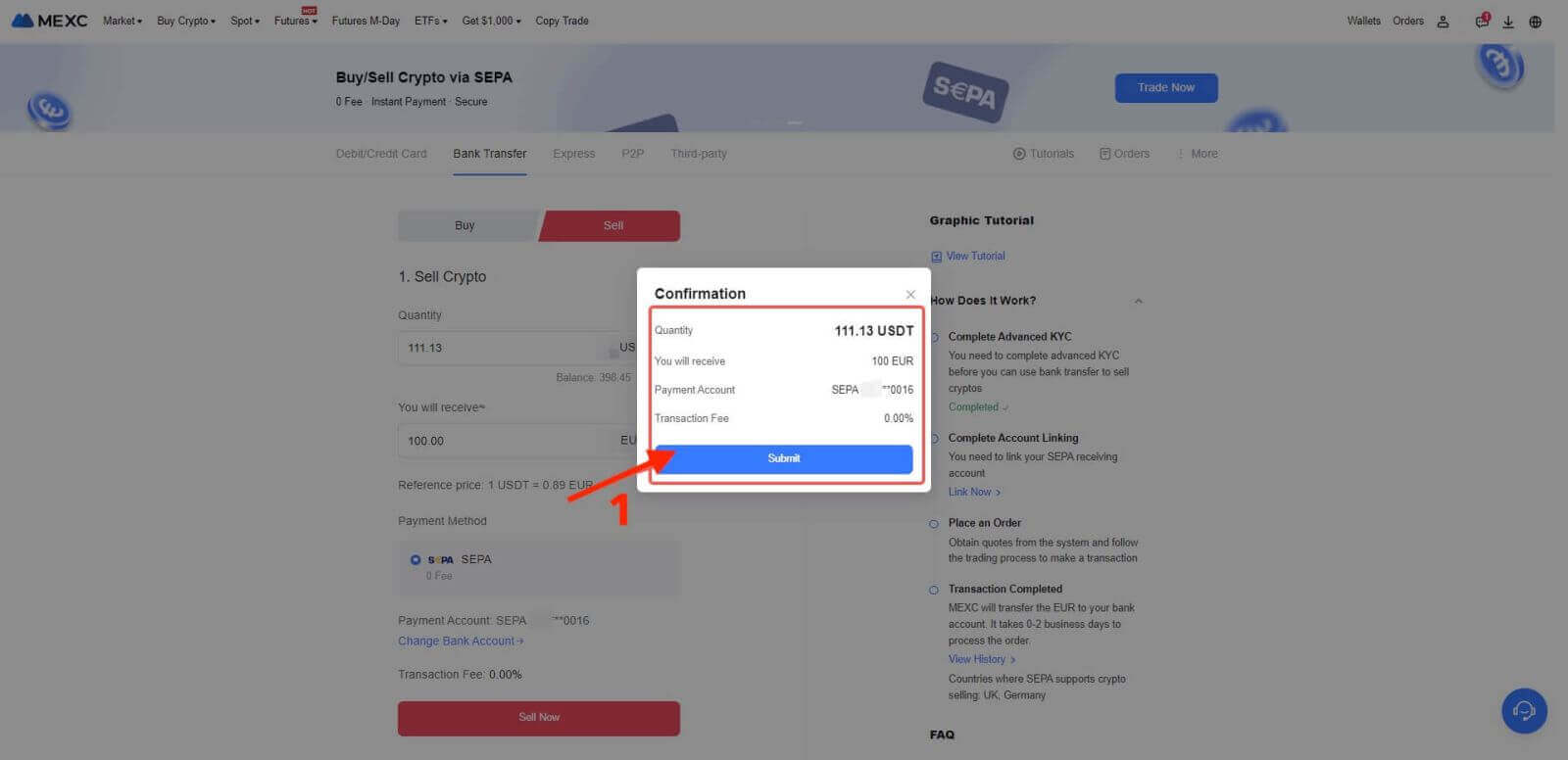Close the Confirmation dialog
The height and width of the screenshot is (760, 1568).
(x=910, y=295)
